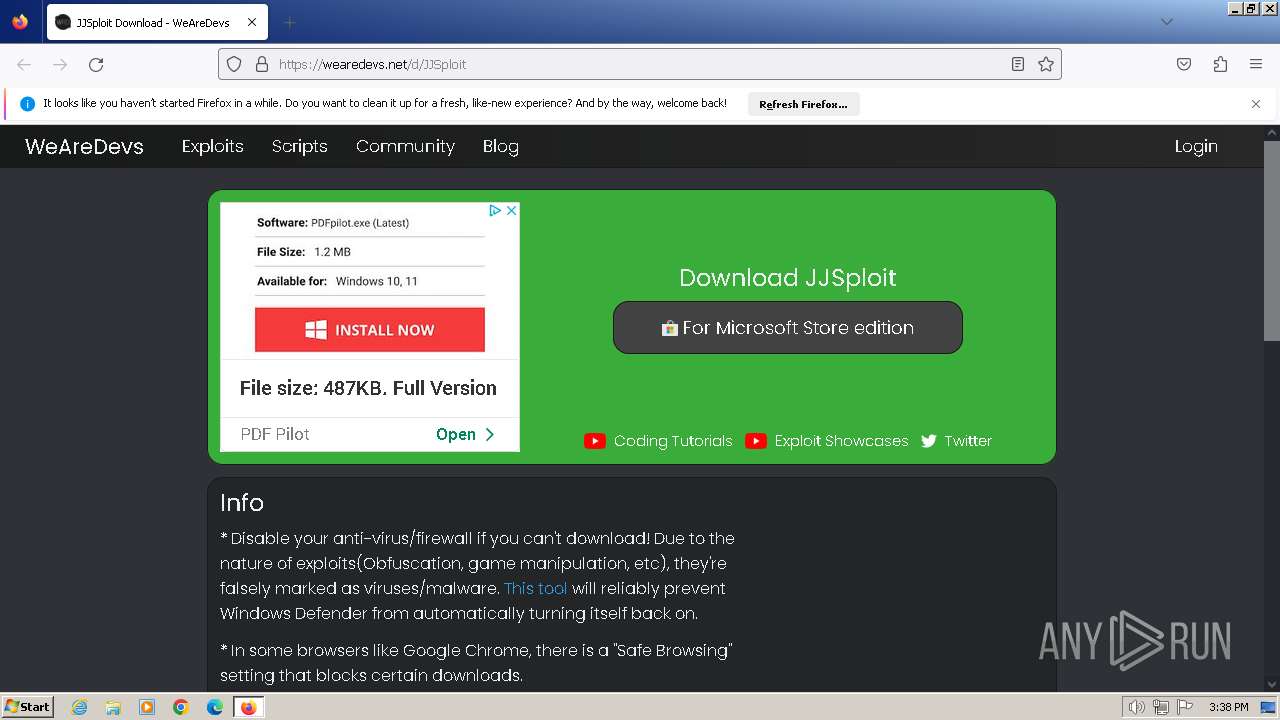This screenshot has width=1280, height=720.
Task: Open File Explorer from taskbar
Action: (x=113, y=707)
